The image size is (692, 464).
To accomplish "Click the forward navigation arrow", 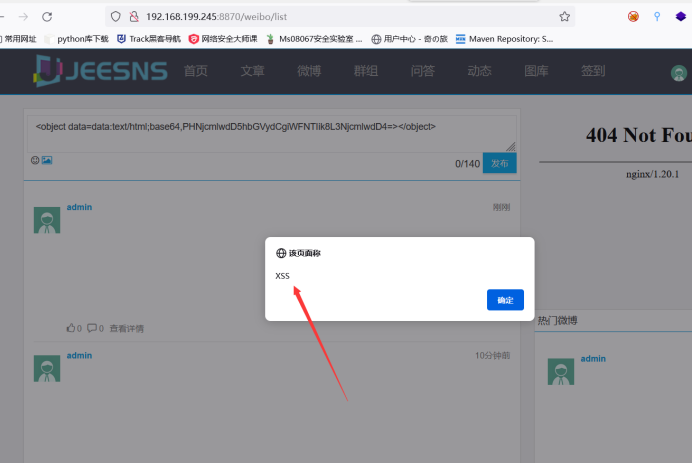I will coord(23,17).
